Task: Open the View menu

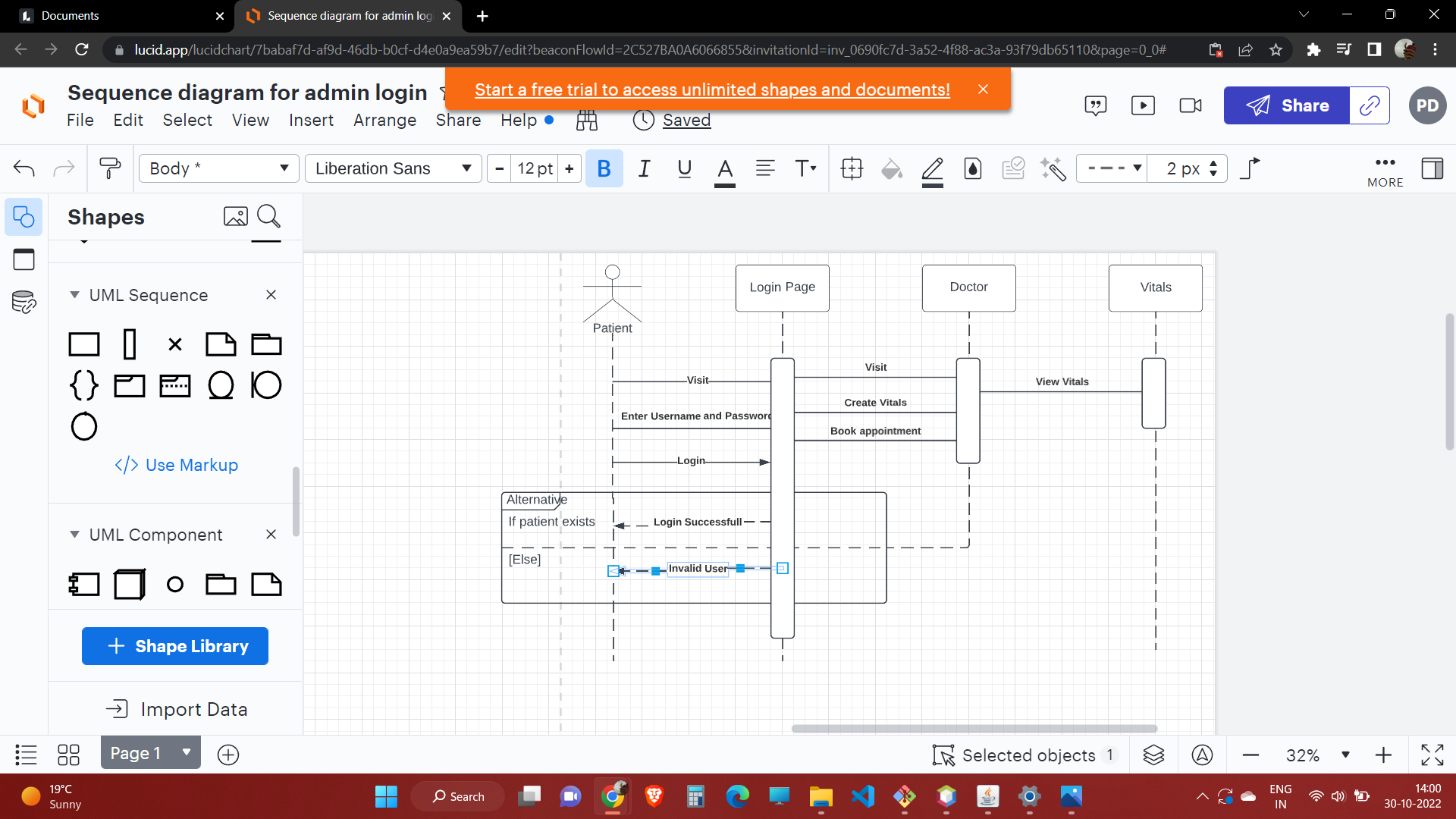Action: 250,121
